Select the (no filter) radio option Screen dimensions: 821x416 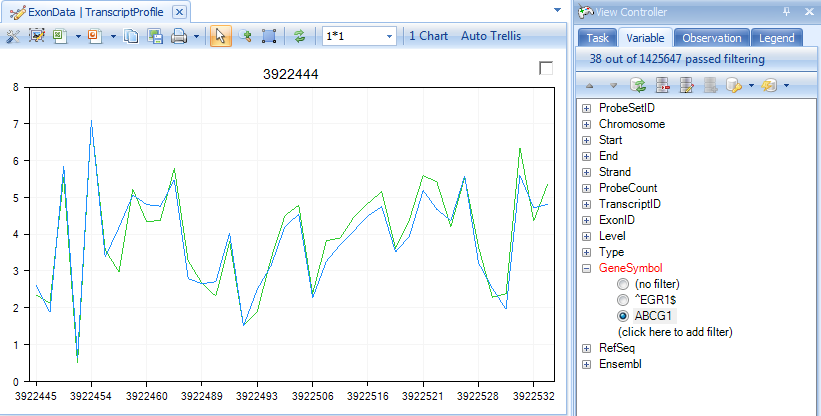tap(623, 284)
